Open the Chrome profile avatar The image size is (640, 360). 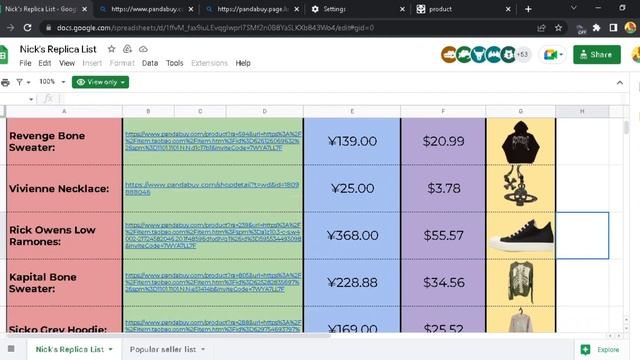(630, 28)
